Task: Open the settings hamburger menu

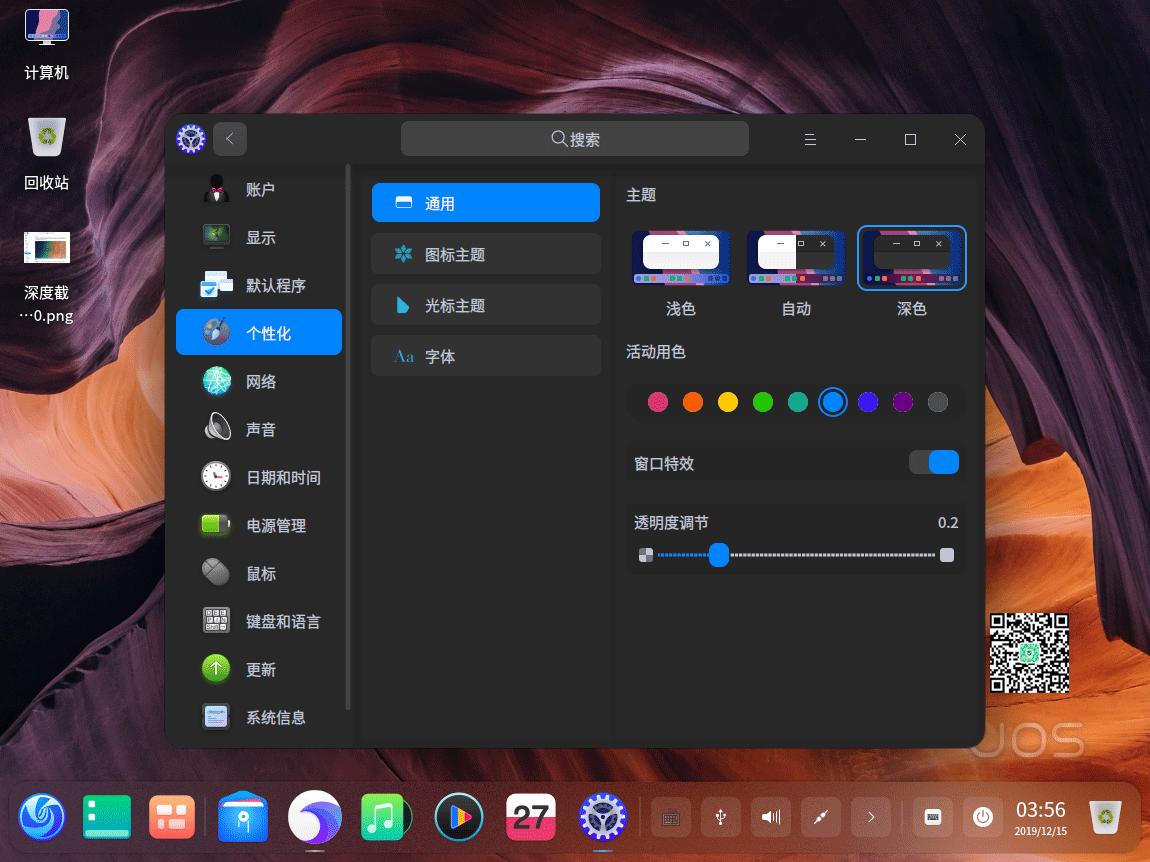Action: tap(810, 139)
